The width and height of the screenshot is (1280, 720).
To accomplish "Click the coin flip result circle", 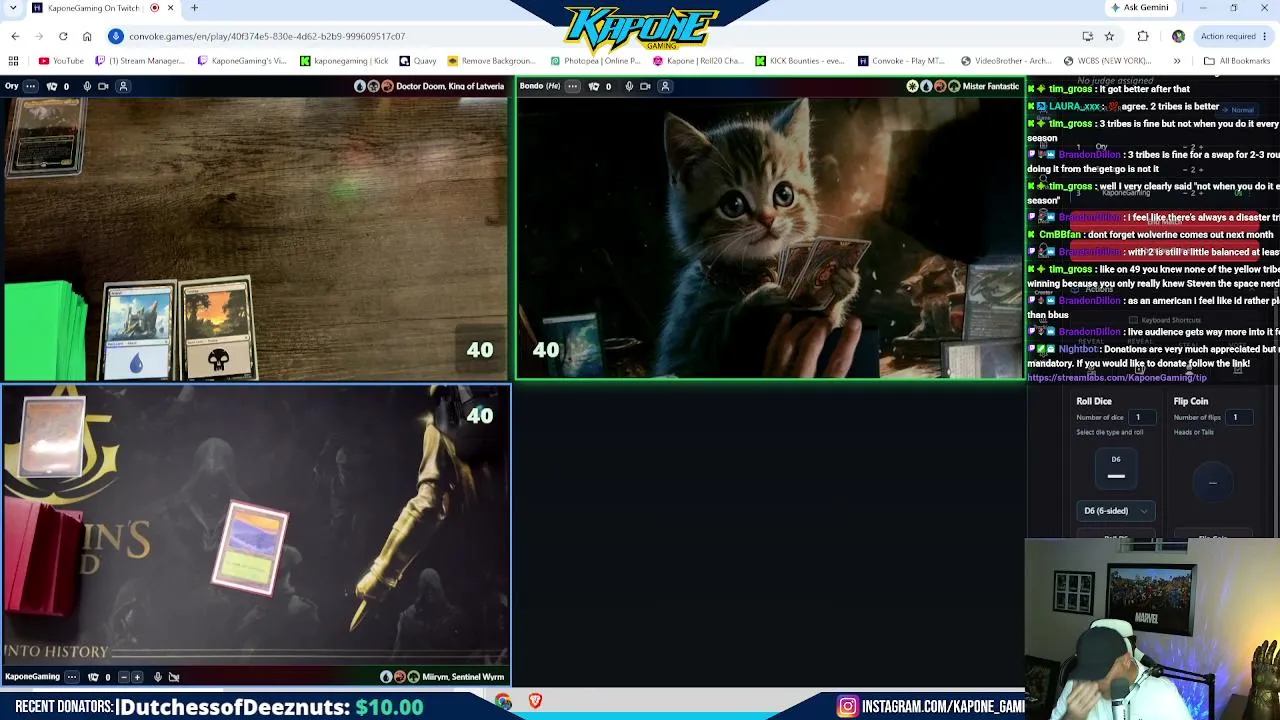I will [1213, 483].
